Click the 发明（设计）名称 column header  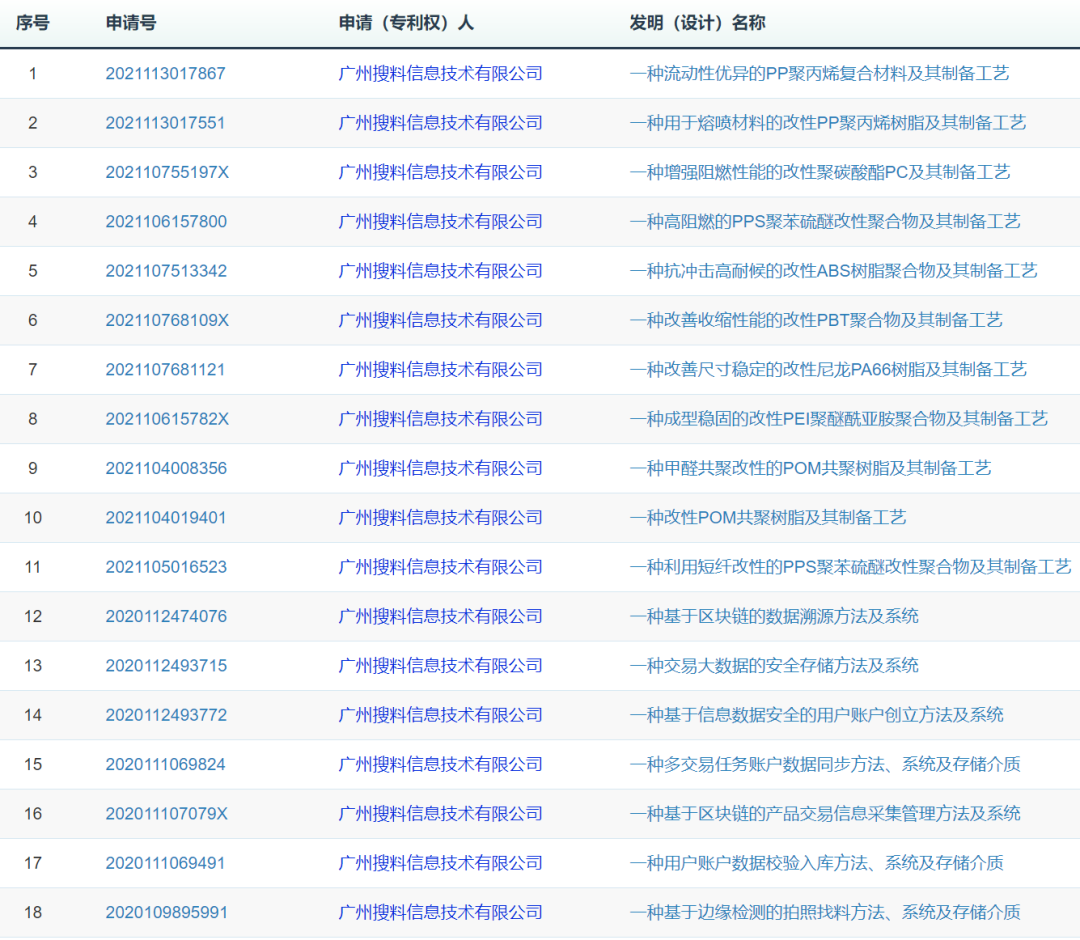click(697, 23)
